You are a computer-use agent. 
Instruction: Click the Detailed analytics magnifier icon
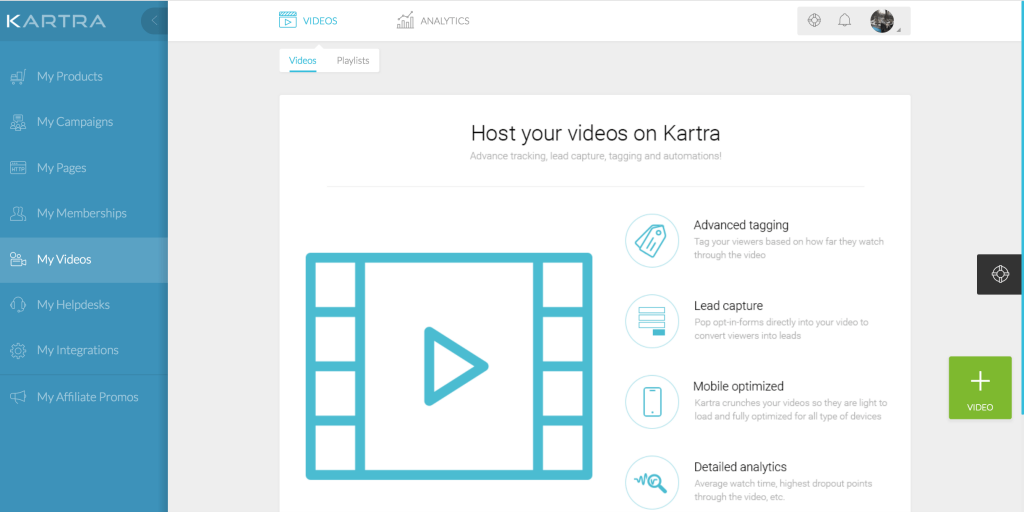point(651,482)
